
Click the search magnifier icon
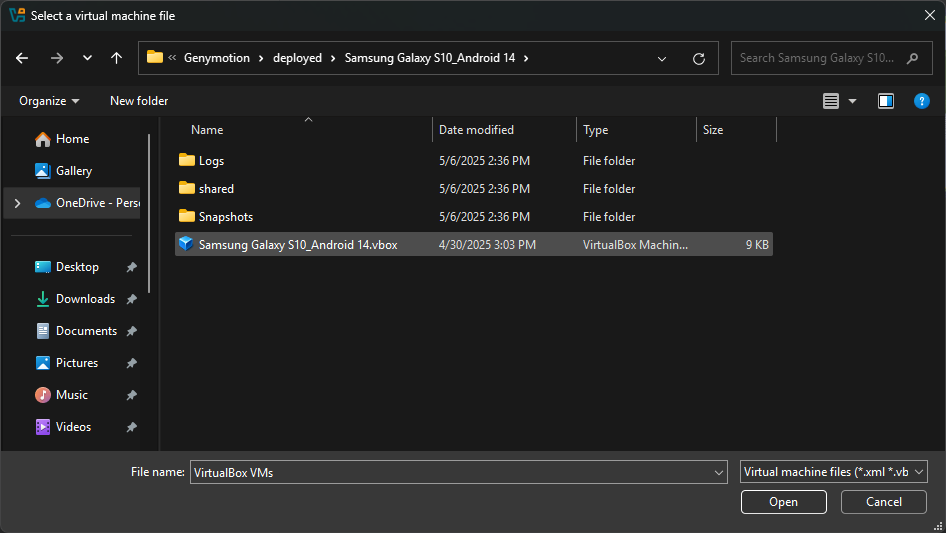tap(913, 58)
